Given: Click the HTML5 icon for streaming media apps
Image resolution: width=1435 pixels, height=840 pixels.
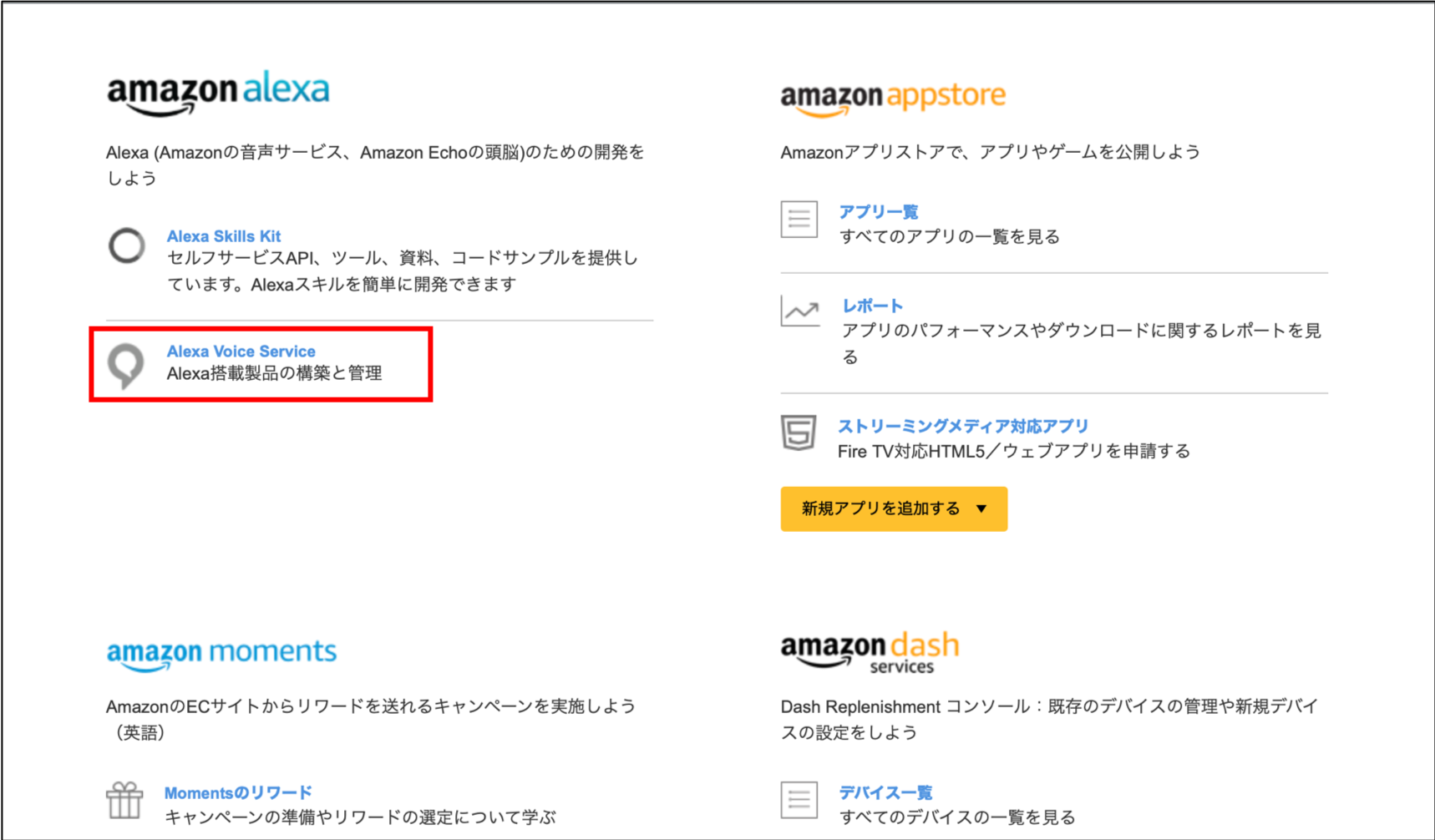Looking at the screenshot, I should coord(799,432).
